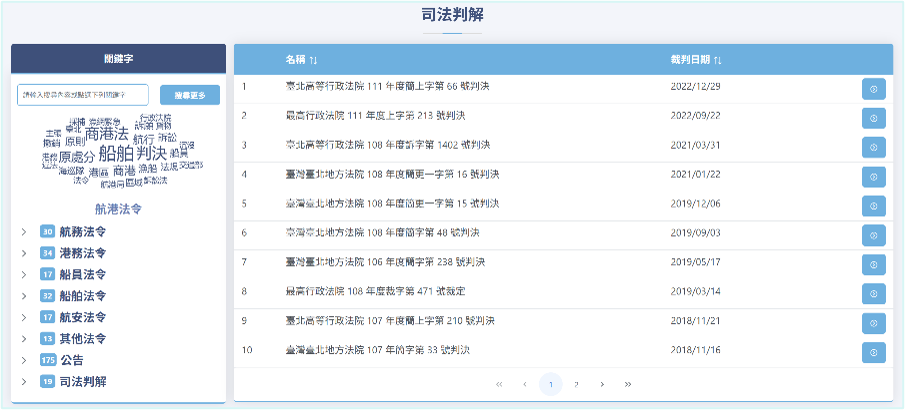
Task: Click keyword 原則 in the word cloud
Action: pos(75,141)
